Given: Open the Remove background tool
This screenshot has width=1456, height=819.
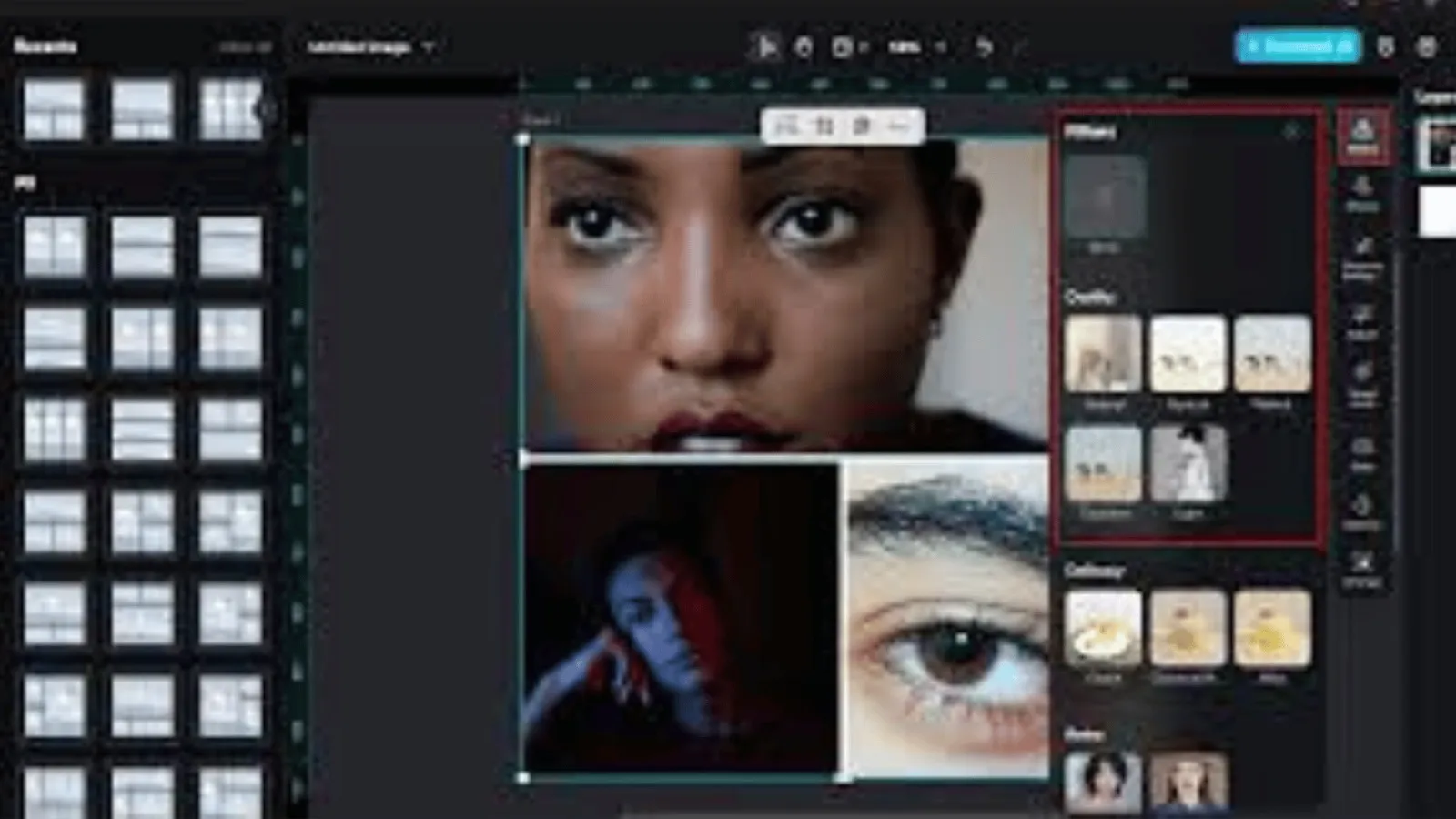Looking at the screenshot, I should (1362, 259).
